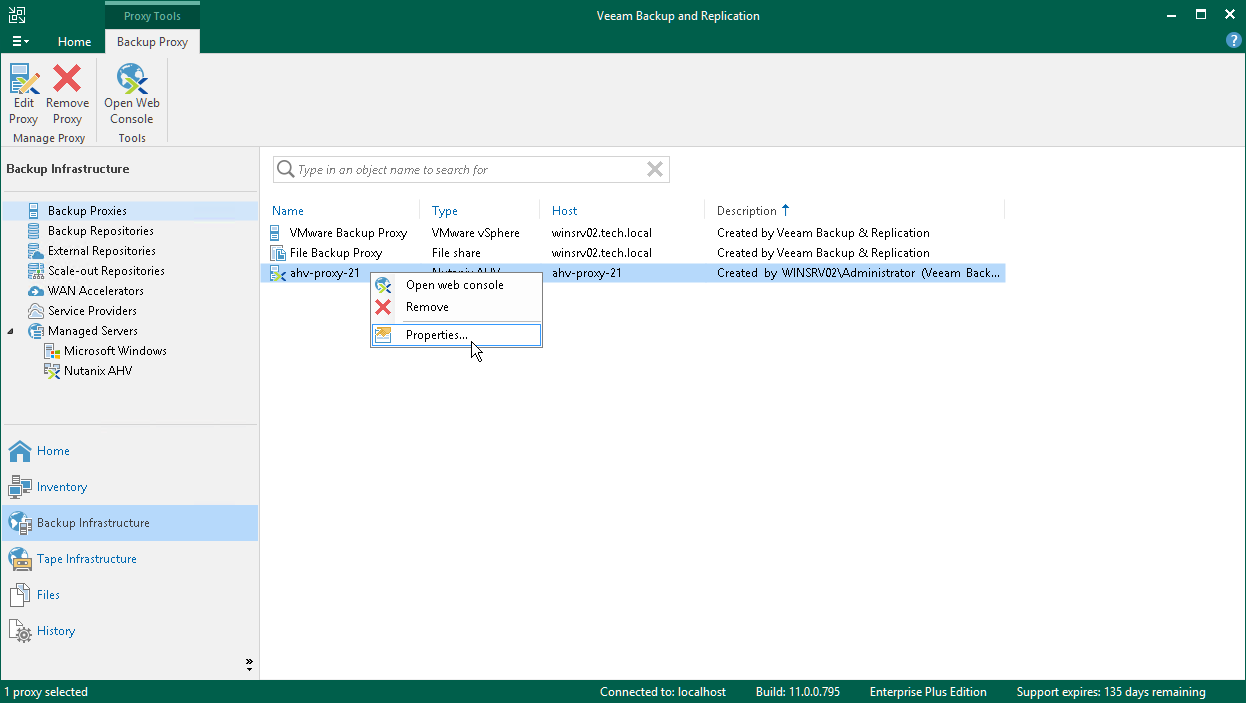Click the Microsoft Windows tree icon

click(x=52, y=351)
